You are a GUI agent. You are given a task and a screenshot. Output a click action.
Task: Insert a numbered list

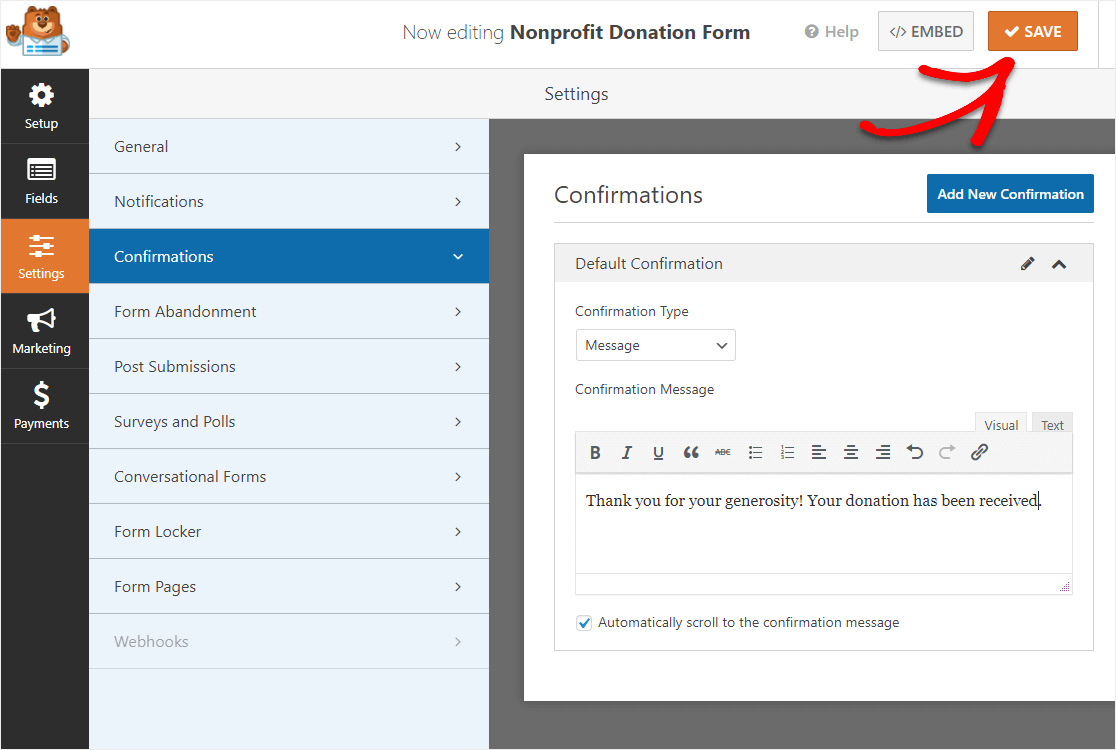(x=787, y=453)
